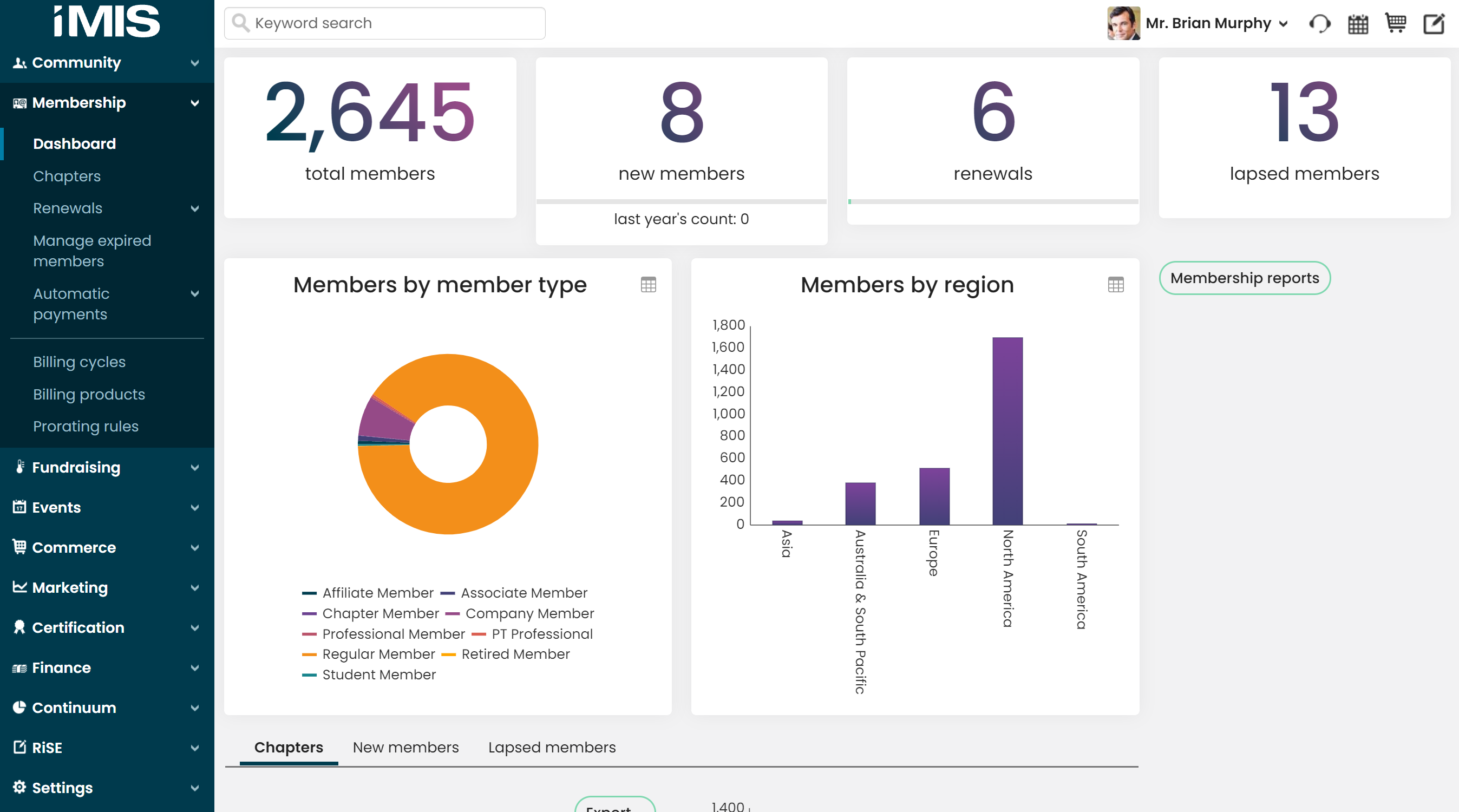
Task: Click the edit page pencil icon
Action: click(x=1434, y=24)
